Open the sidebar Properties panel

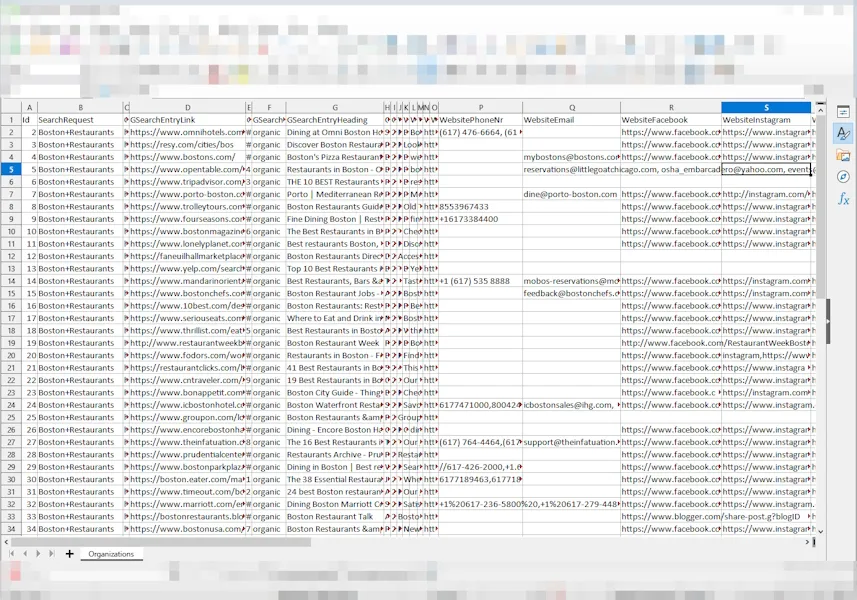coord(843,112)
